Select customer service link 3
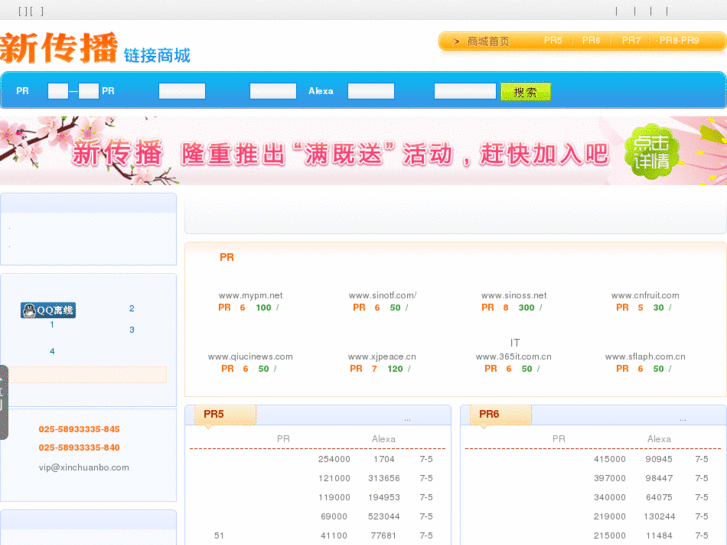The height and width of the screenshot is (545, 727). (x=132, y=330)
